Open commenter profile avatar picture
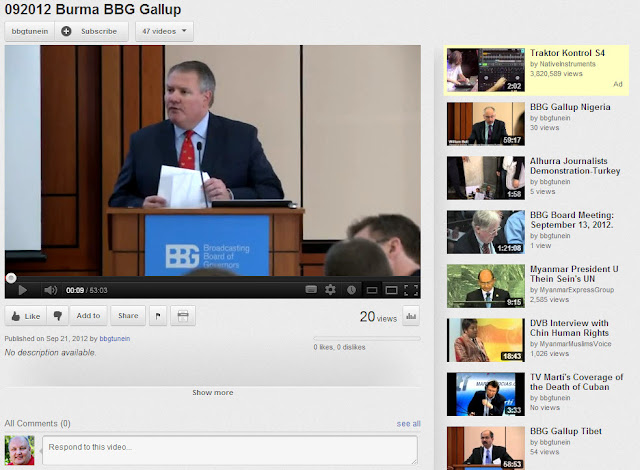Viewport: 640px width, 470px height. [x=19, y=450]
